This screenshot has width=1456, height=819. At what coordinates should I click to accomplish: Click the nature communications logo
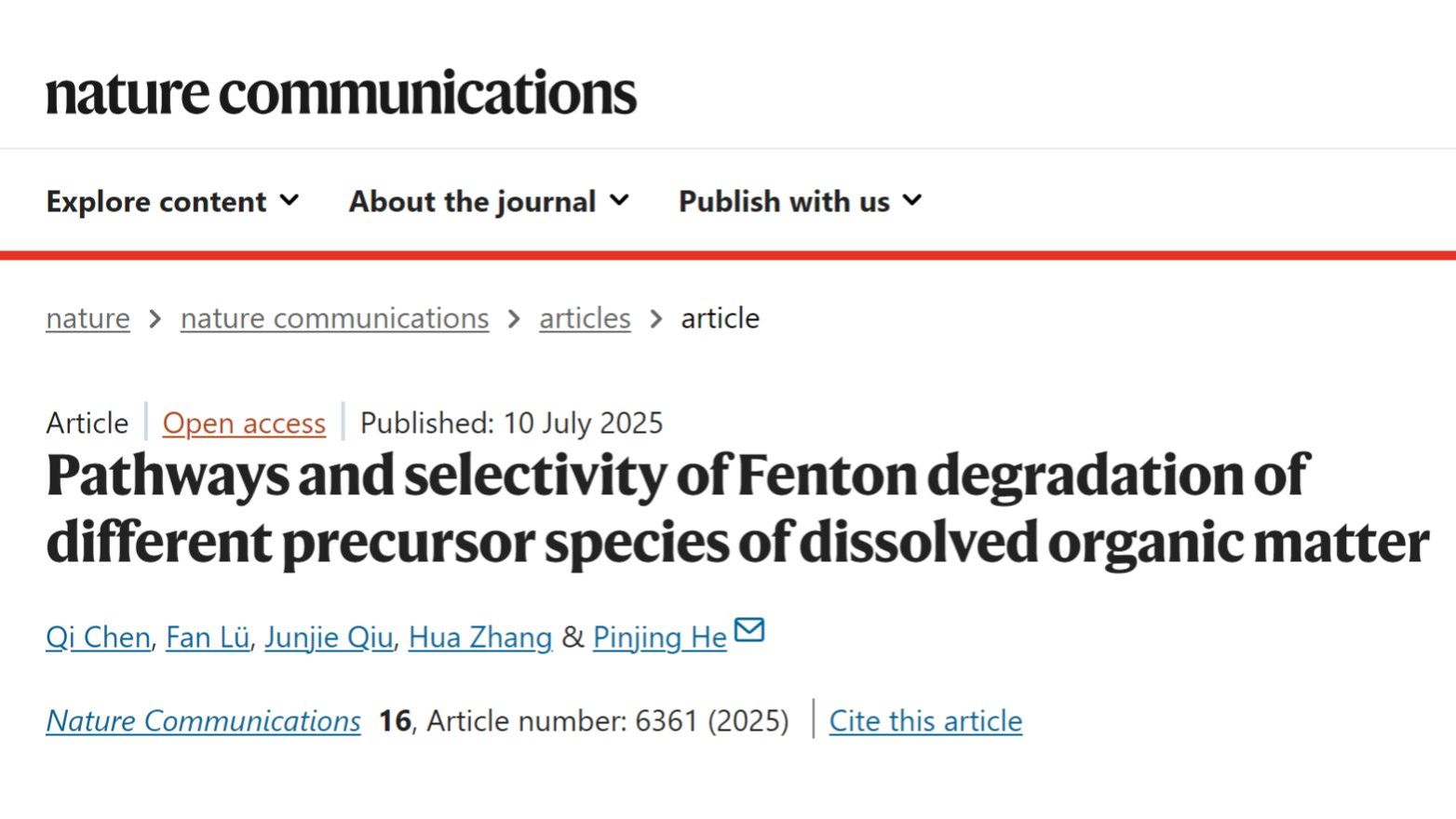click(x=341, y=92)
